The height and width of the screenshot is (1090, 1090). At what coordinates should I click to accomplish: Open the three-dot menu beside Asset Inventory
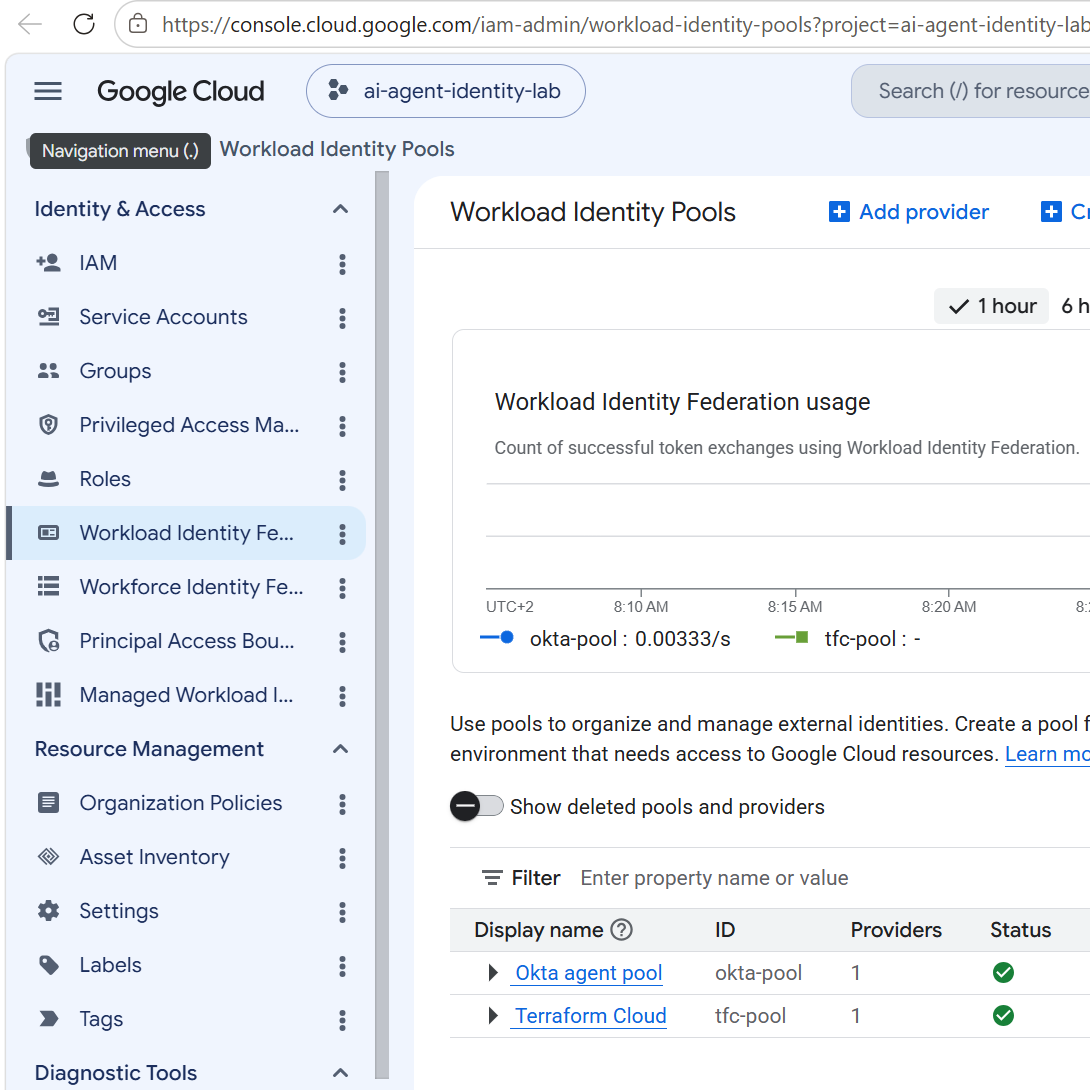pyautogui.click(x=342, y=858)
